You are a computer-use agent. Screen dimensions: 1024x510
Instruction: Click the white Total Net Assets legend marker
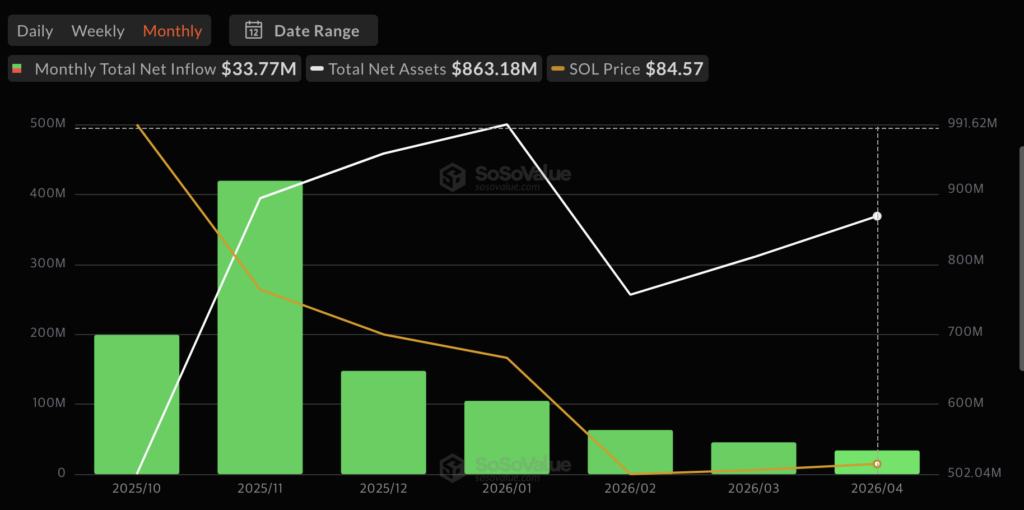tap(317, 70)
